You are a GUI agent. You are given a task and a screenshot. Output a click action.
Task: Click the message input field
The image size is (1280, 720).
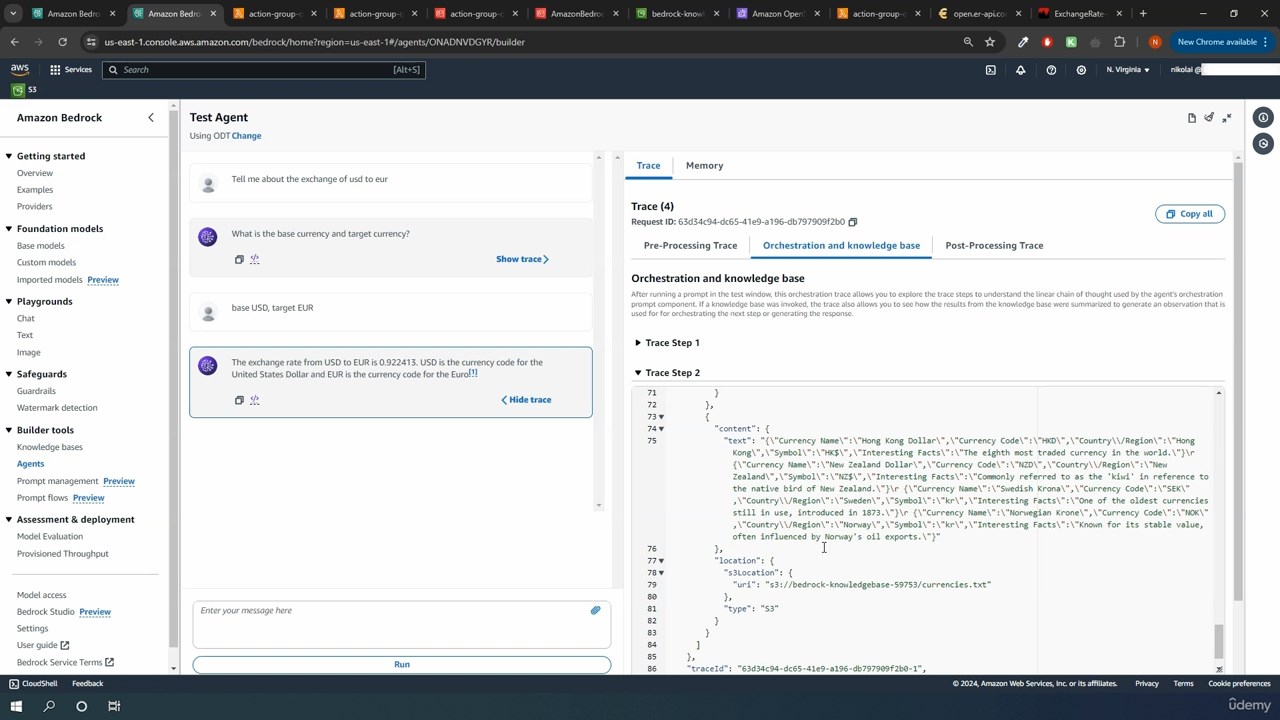click(x=401, y=625)
